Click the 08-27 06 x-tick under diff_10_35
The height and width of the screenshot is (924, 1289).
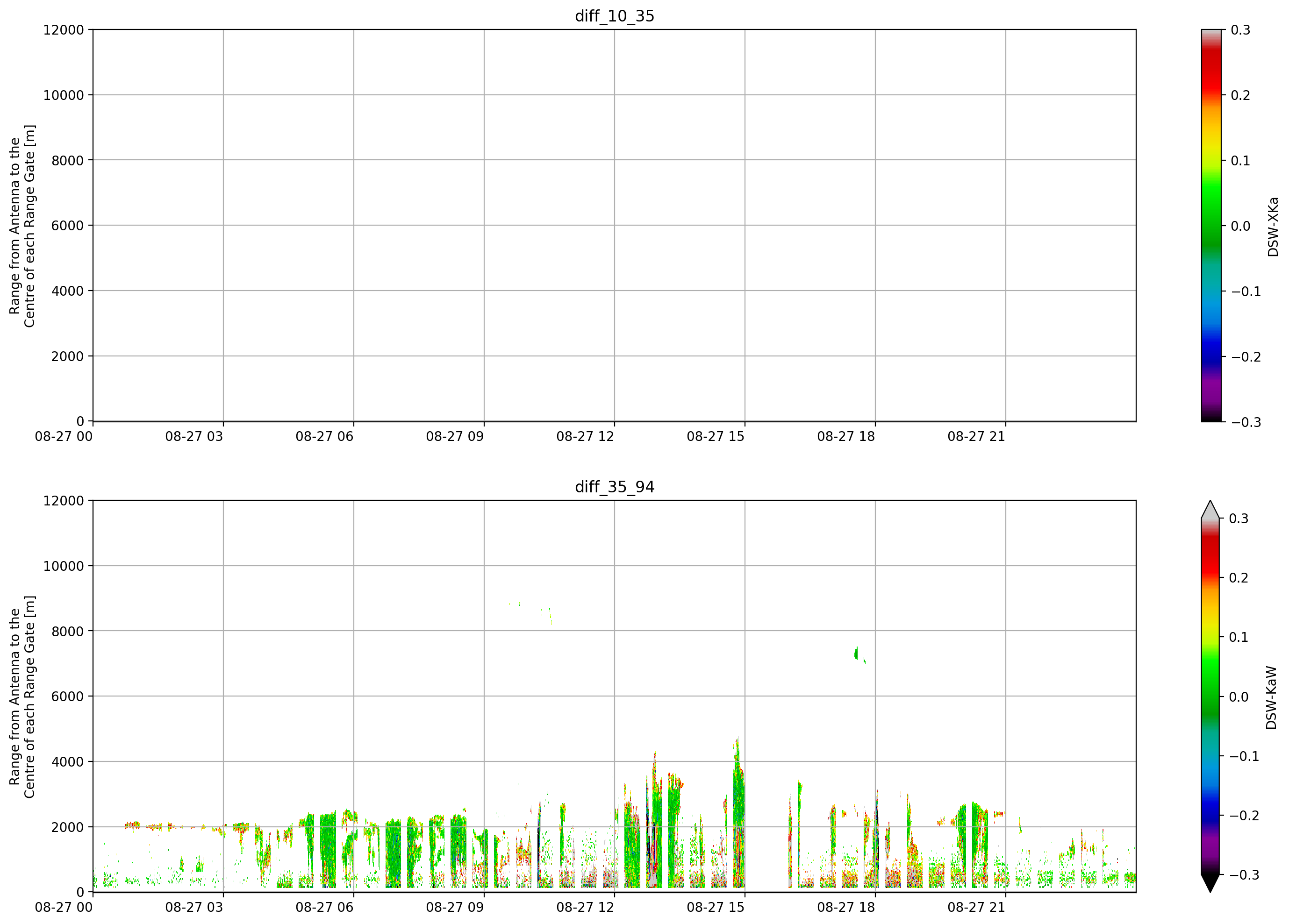tap(324, 436)
